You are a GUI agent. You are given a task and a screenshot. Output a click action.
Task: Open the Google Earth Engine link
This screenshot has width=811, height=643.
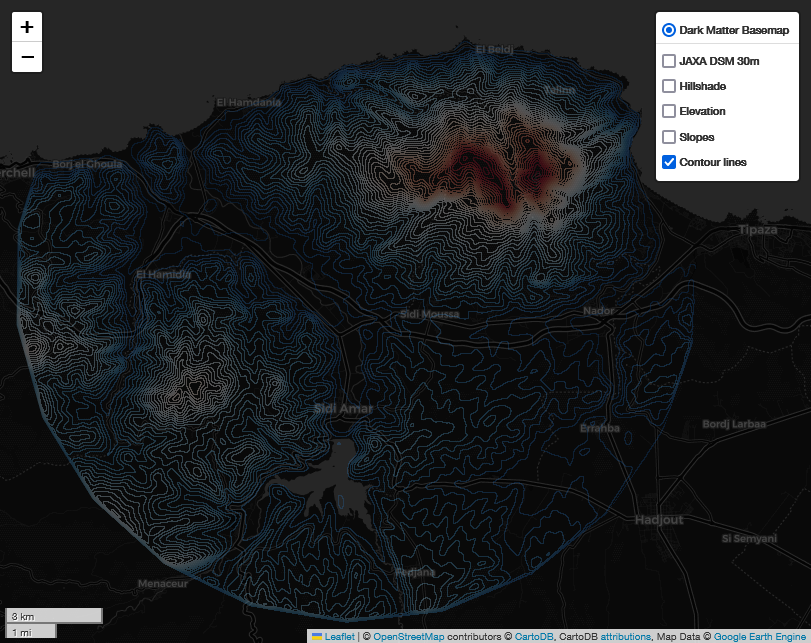tap(758, 636)
